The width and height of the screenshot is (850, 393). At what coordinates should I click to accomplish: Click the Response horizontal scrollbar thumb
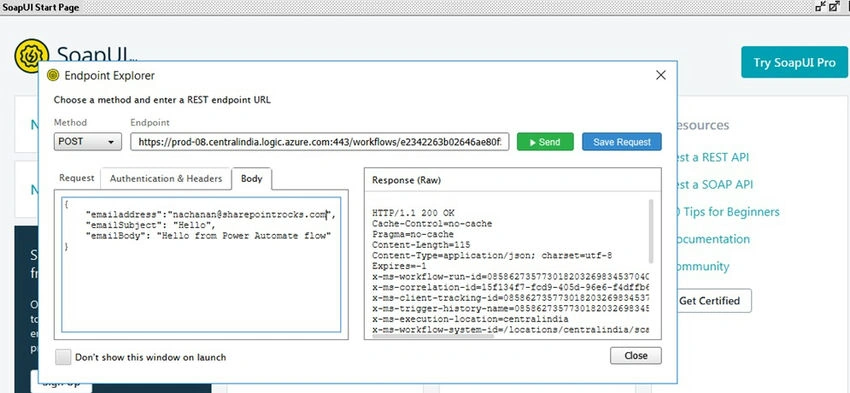(x=433, y=336)
